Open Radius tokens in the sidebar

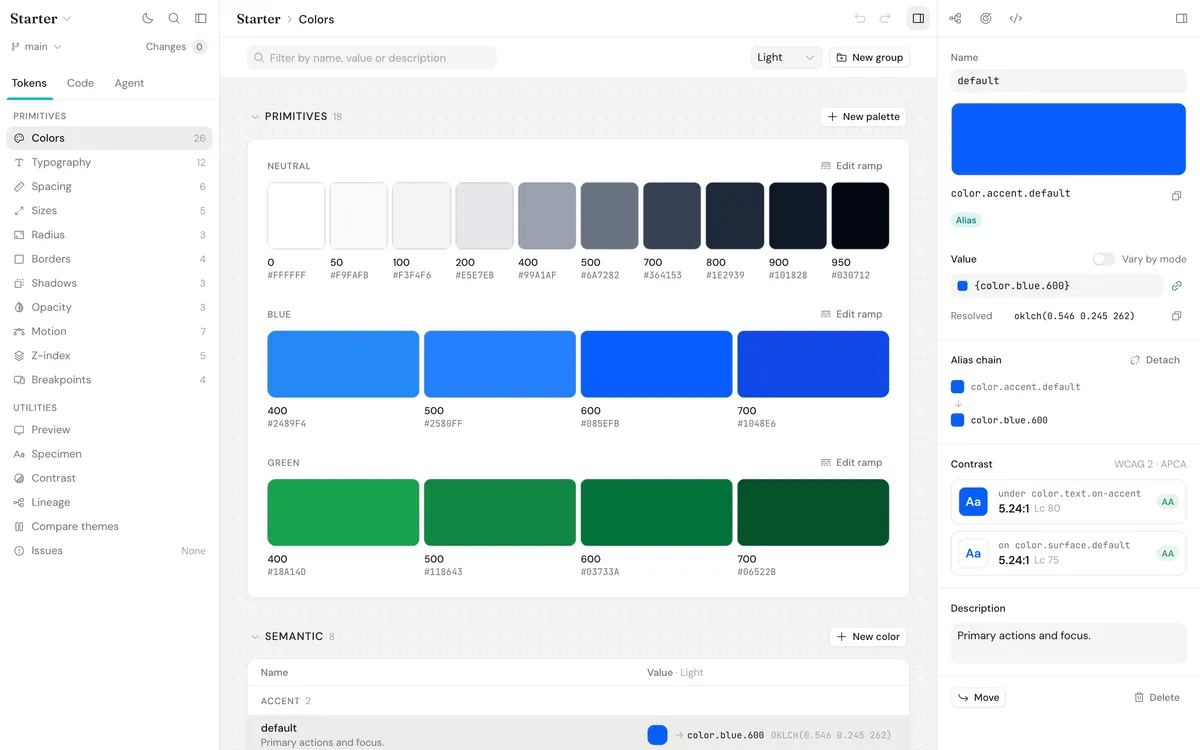pyautogui.click(x=110, y=235)
